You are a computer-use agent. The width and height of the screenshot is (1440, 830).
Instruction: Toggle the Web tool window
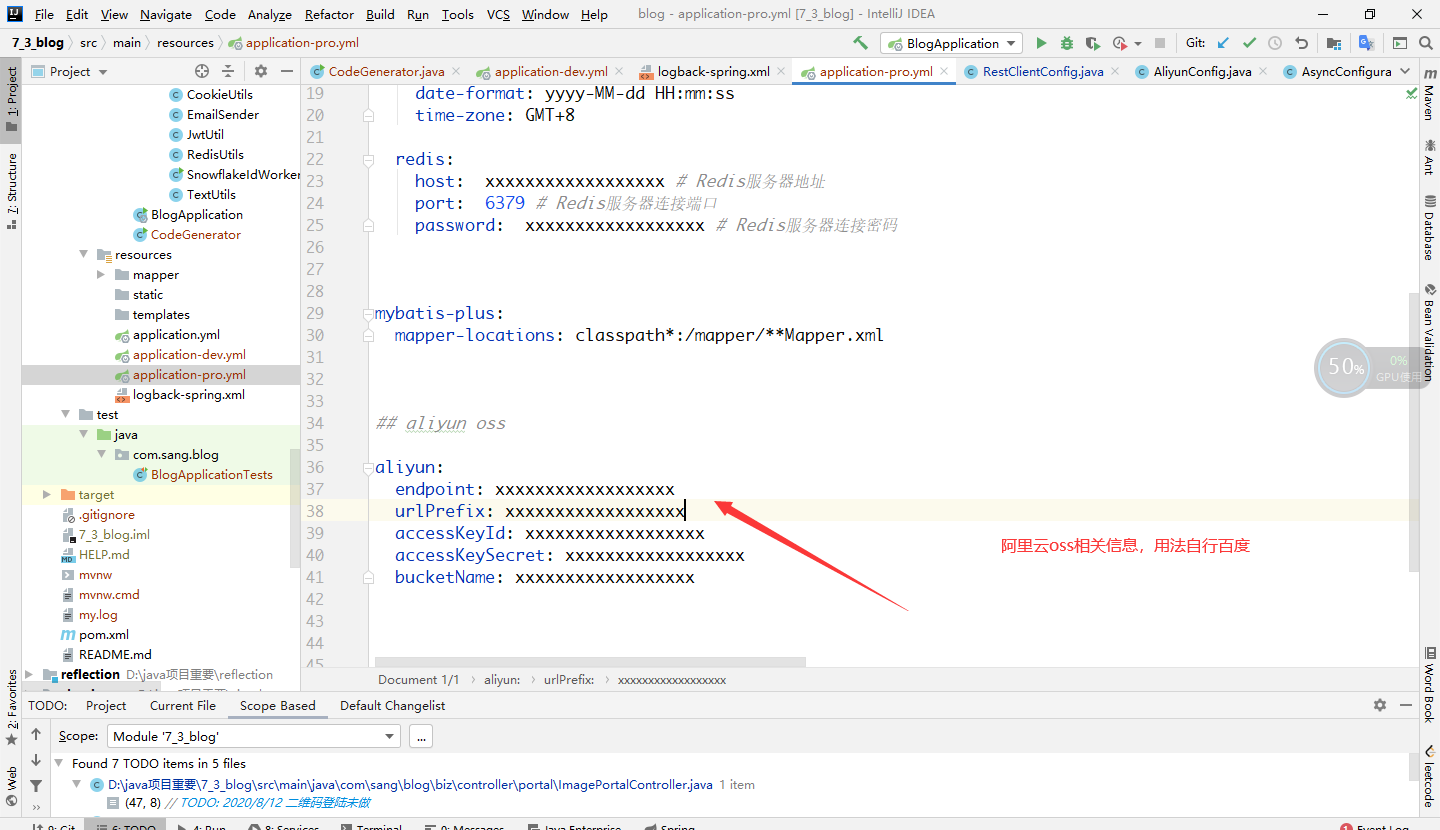pos(12,786)
